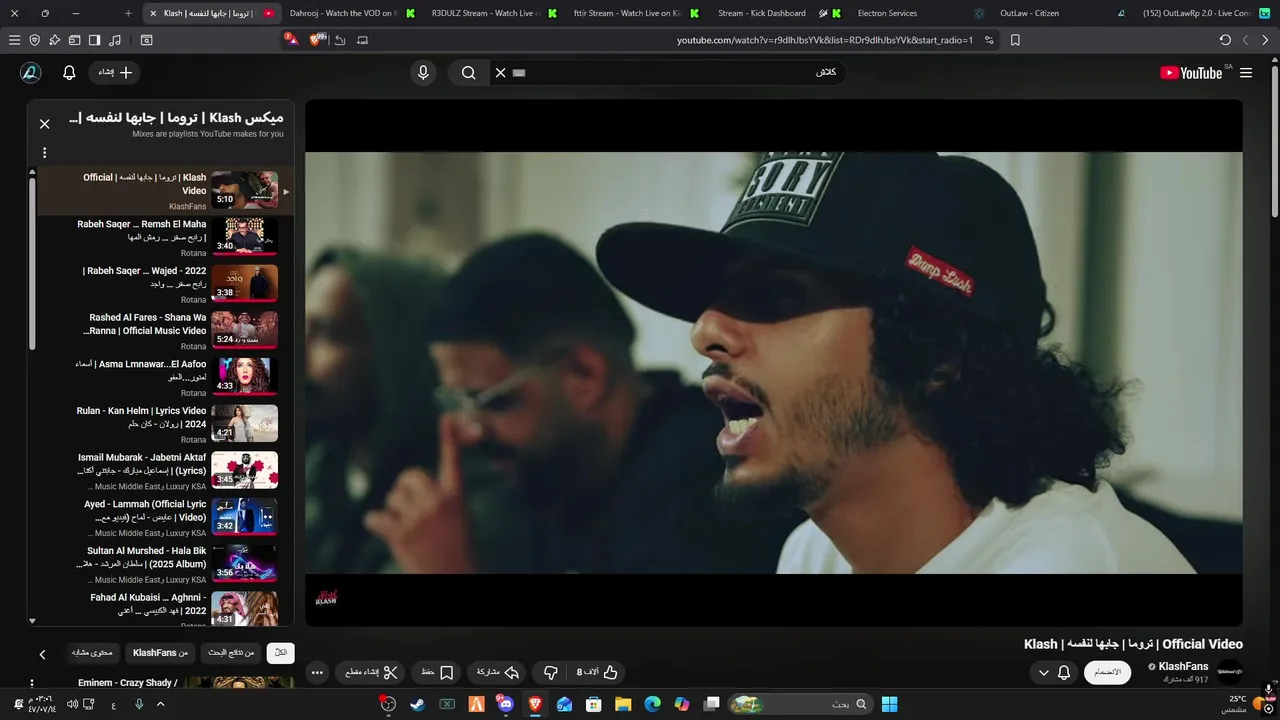The image size is (1280, 720).
Task: Show next filter chips with chevron
Action: click(42, 654)
